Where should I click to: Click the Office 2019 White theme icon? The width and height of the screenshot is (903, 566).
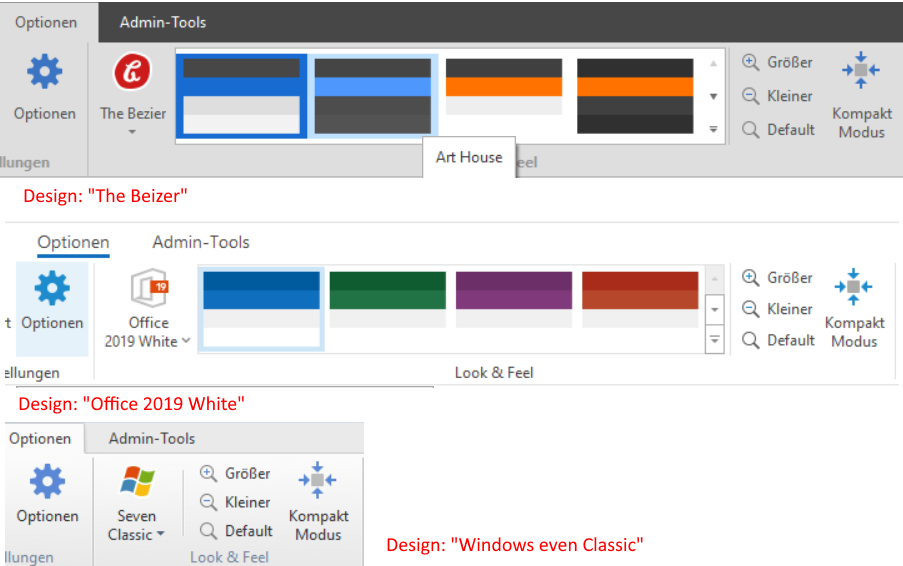point(147,289)
